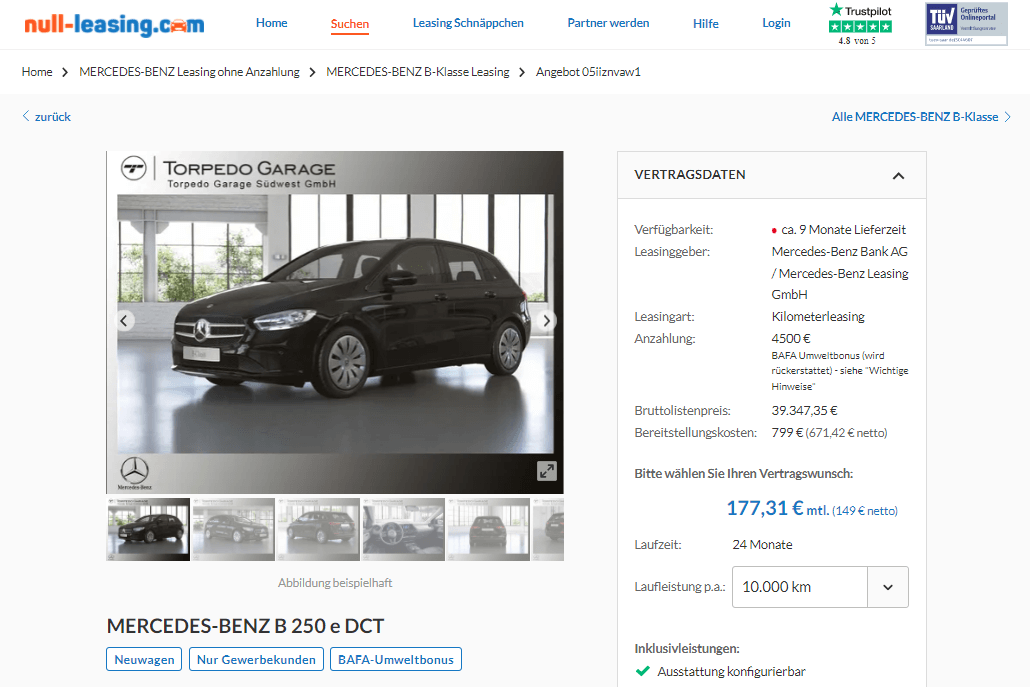
Task: Open the Trustpilot rating badge
Action: coord(860,24)
